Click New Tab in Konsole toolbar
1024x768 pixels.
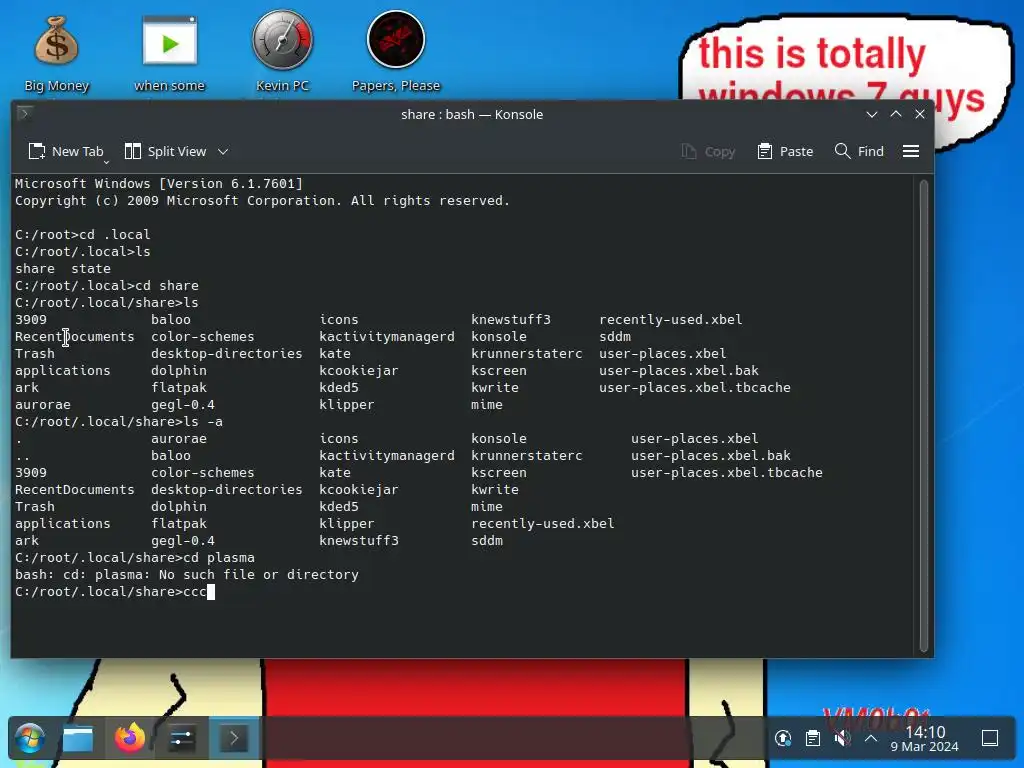click(65, 152)
